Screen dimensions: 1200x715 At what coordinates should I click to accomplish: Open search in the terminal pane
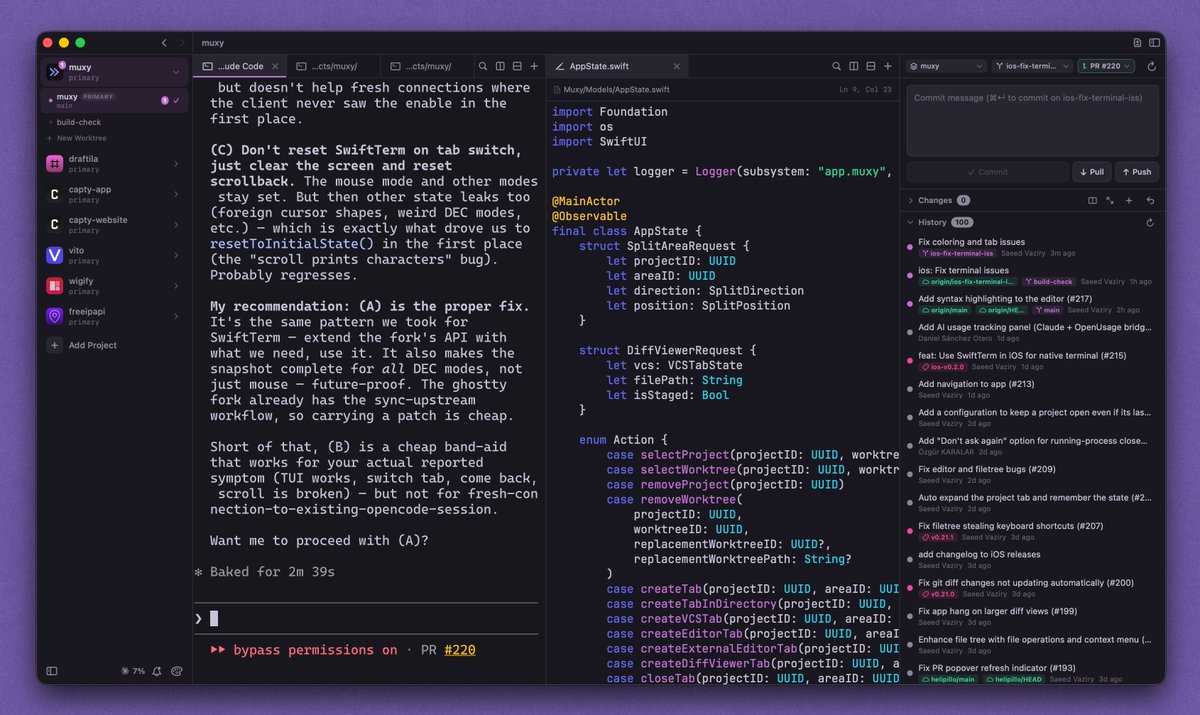click(483, 66)
